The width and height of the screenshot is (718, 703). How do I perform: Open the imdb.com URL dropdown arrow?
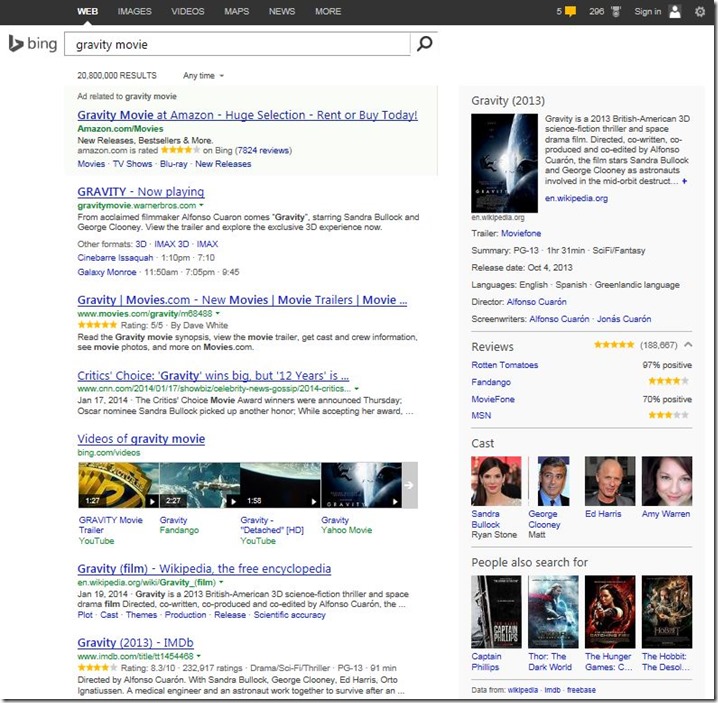(198, 656)
